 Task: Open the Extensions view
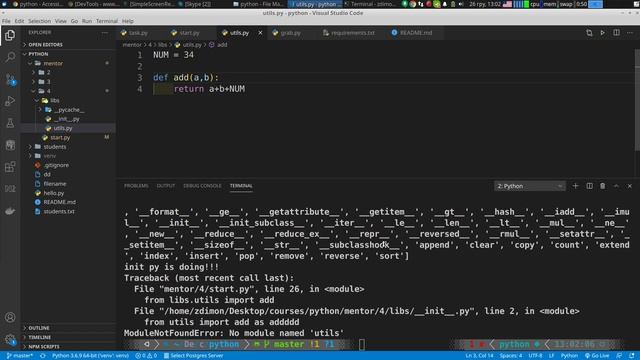[10, 167]
